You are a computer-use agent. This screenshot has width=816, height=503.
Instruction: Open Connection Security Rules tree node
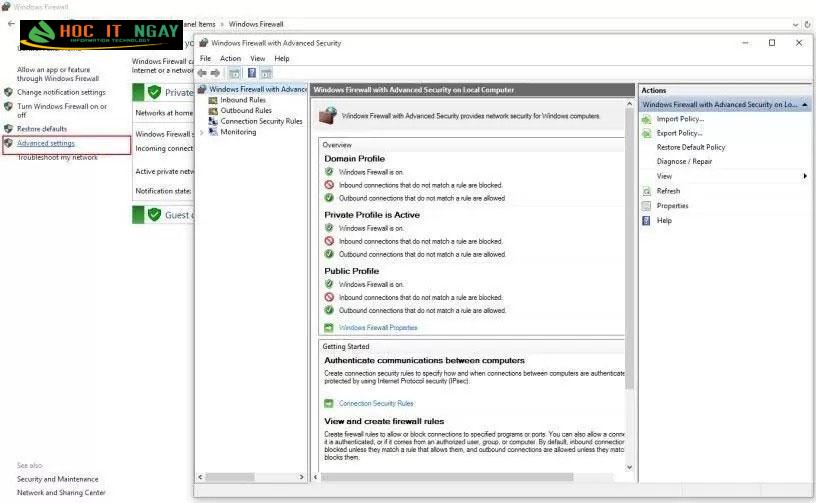click(x=261, y=121)
